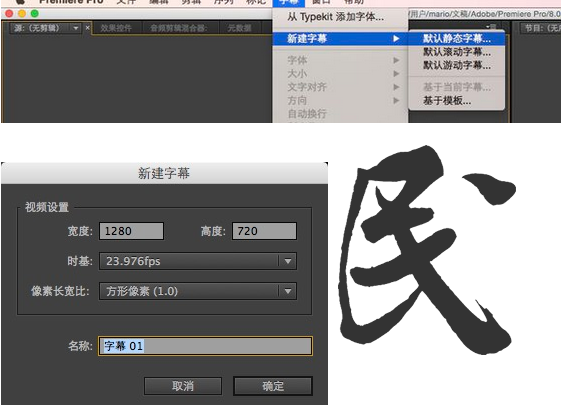566x405 pixels.
Task: Switch to the 元数据 tab
Action: point(239,28)
